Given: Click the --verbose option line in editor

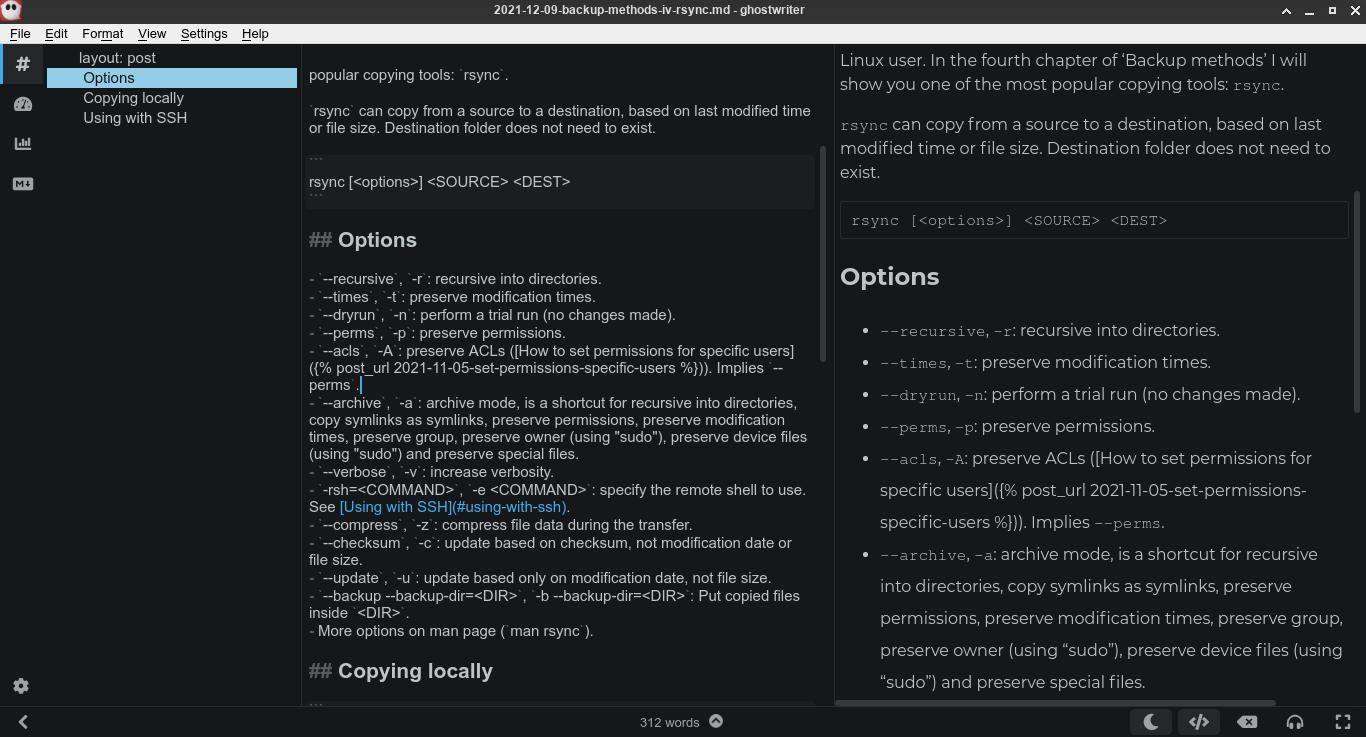Looking at the screenshot, I should pos(431,472).
